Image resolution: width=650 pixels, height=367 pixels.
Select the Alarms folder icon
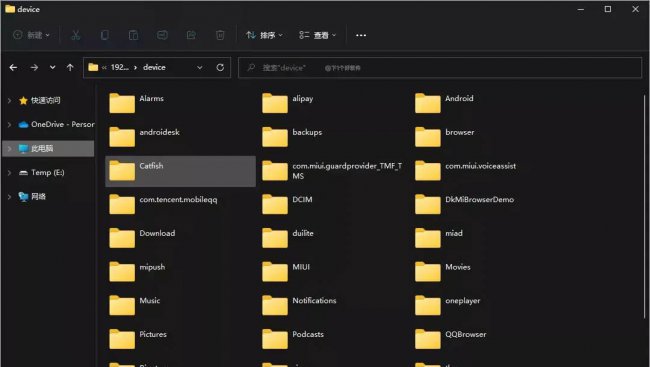pyautogui.click(x=122, y=103)
